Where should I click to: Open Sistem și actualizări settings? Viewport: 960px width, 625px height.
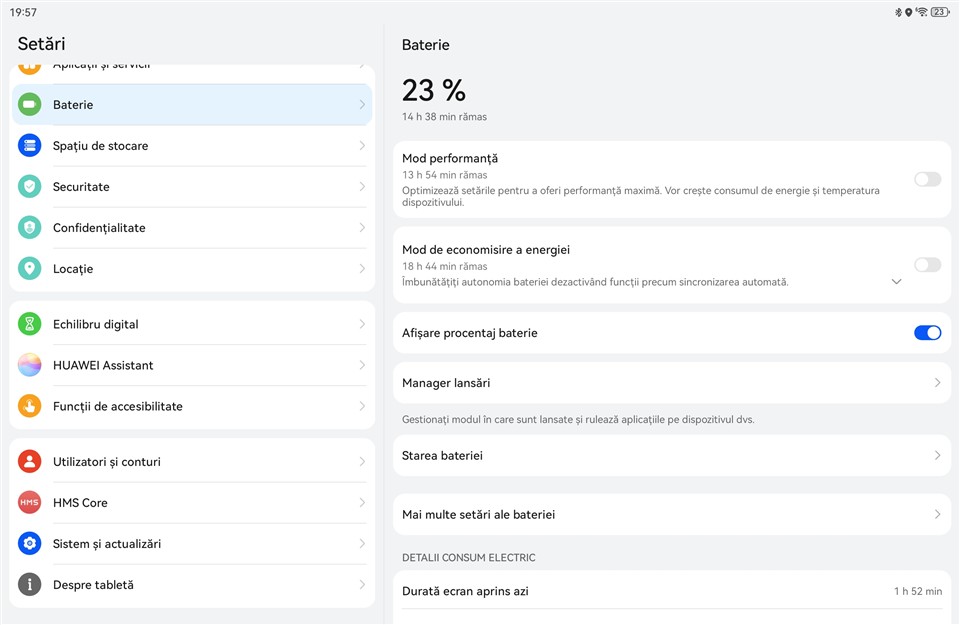[x=190, y=544]
